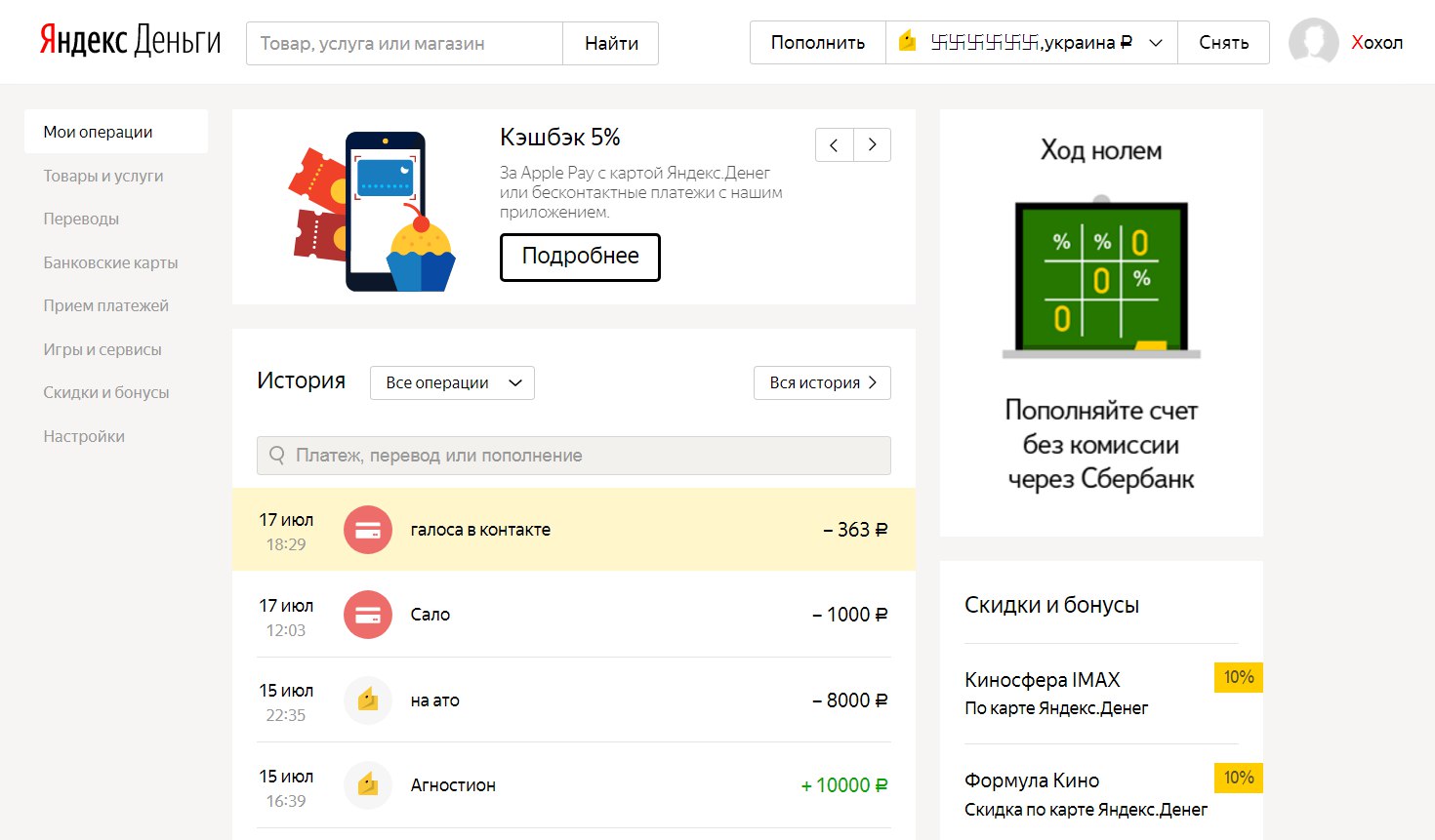Click the Ход нолем chalkboard illustration
This screenshot has width=1435, height=840.
[1101, 277]
